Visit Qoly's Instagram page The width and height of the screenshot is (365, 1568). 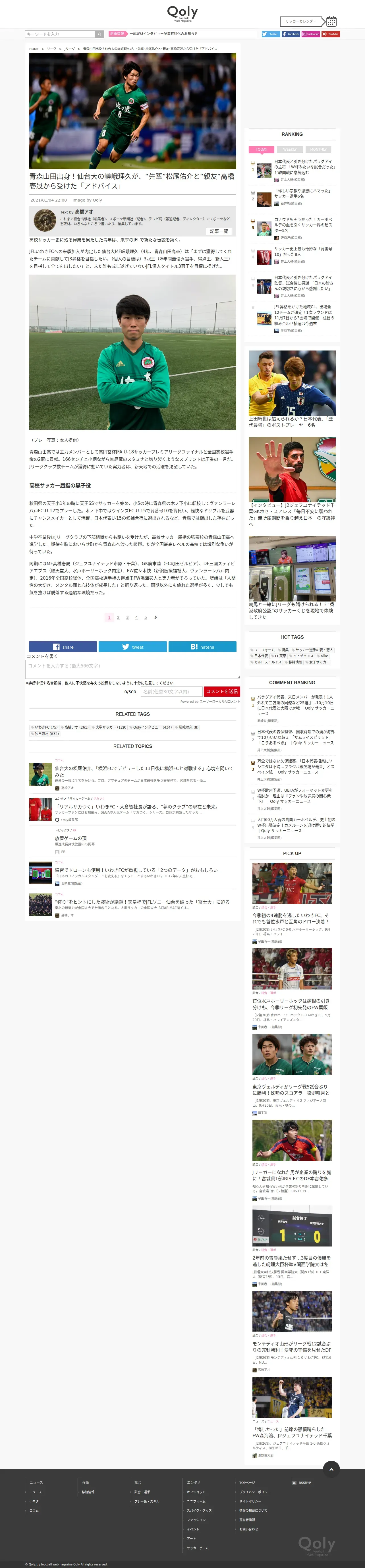[311, 34]
